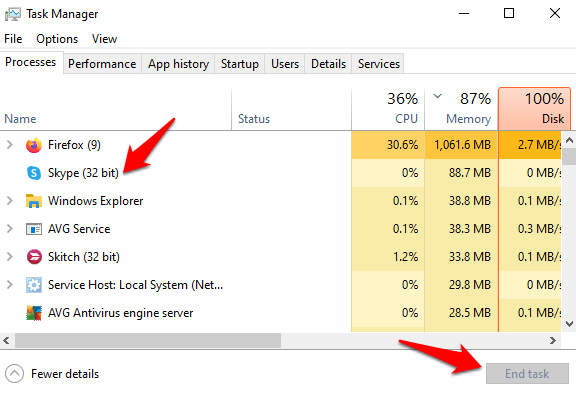This screenshot has height=394, width=576.
Task: Click the vertical scrollbar thumb
Action: pyautogui.click(x=569, y=156)
